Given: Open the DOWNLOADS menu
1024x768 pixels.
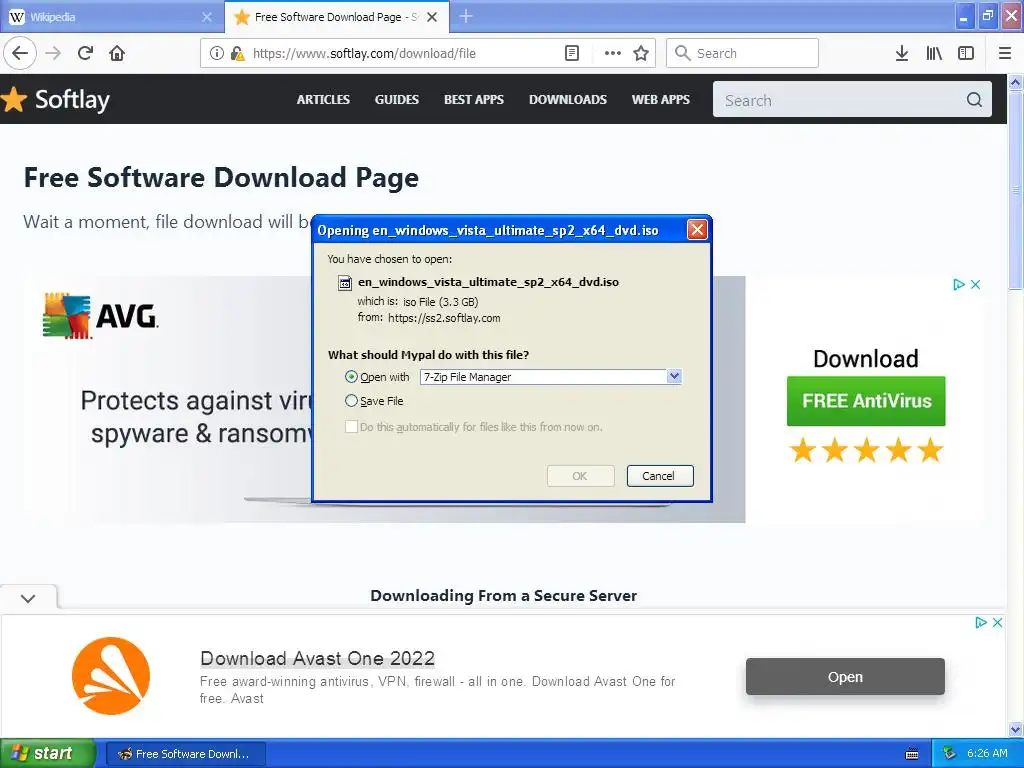Looking at the screenshot, I should tap(568, 99).
